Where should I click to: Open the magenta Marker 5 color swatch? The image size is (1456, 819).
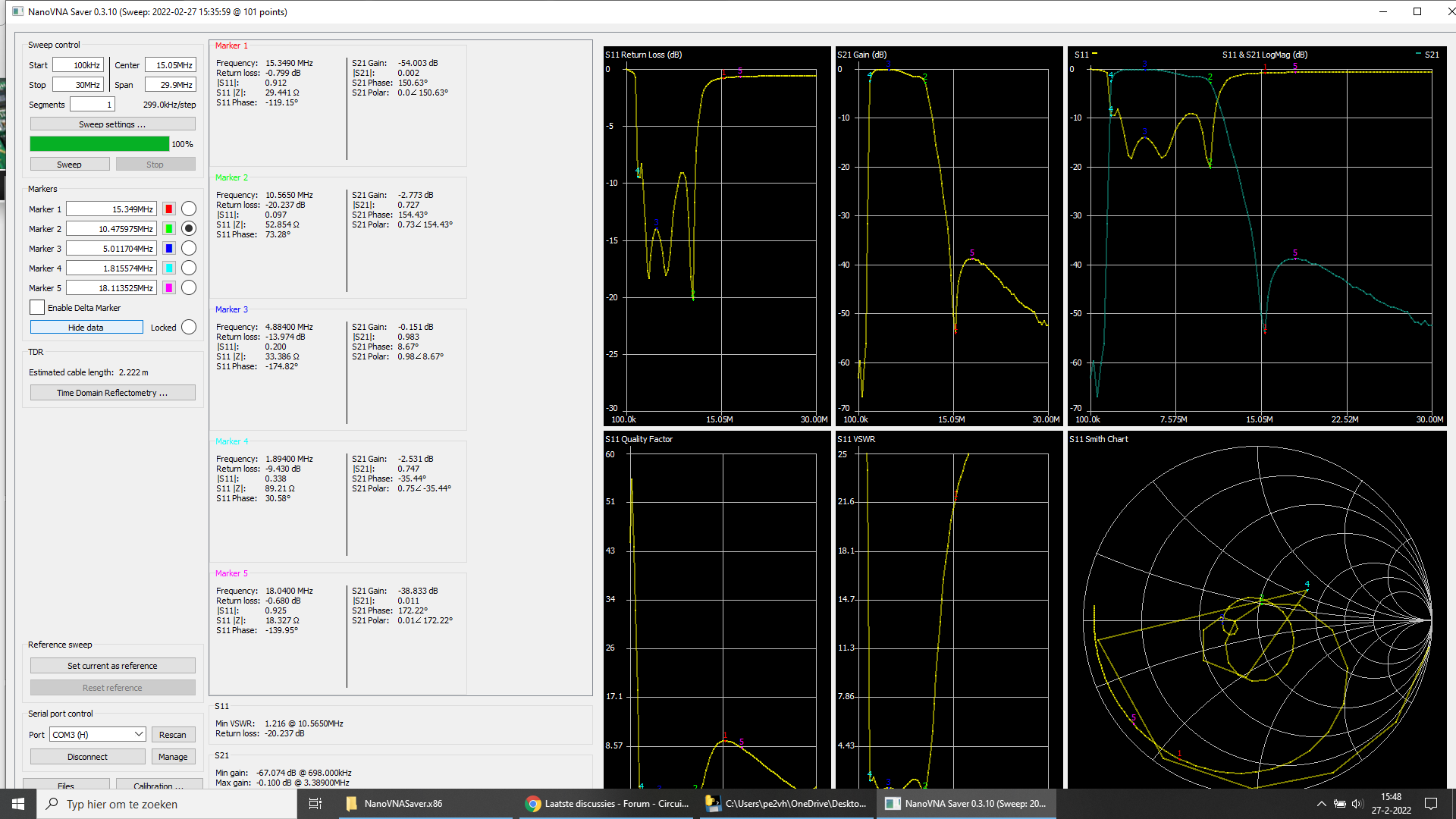(x=169, y=287)
